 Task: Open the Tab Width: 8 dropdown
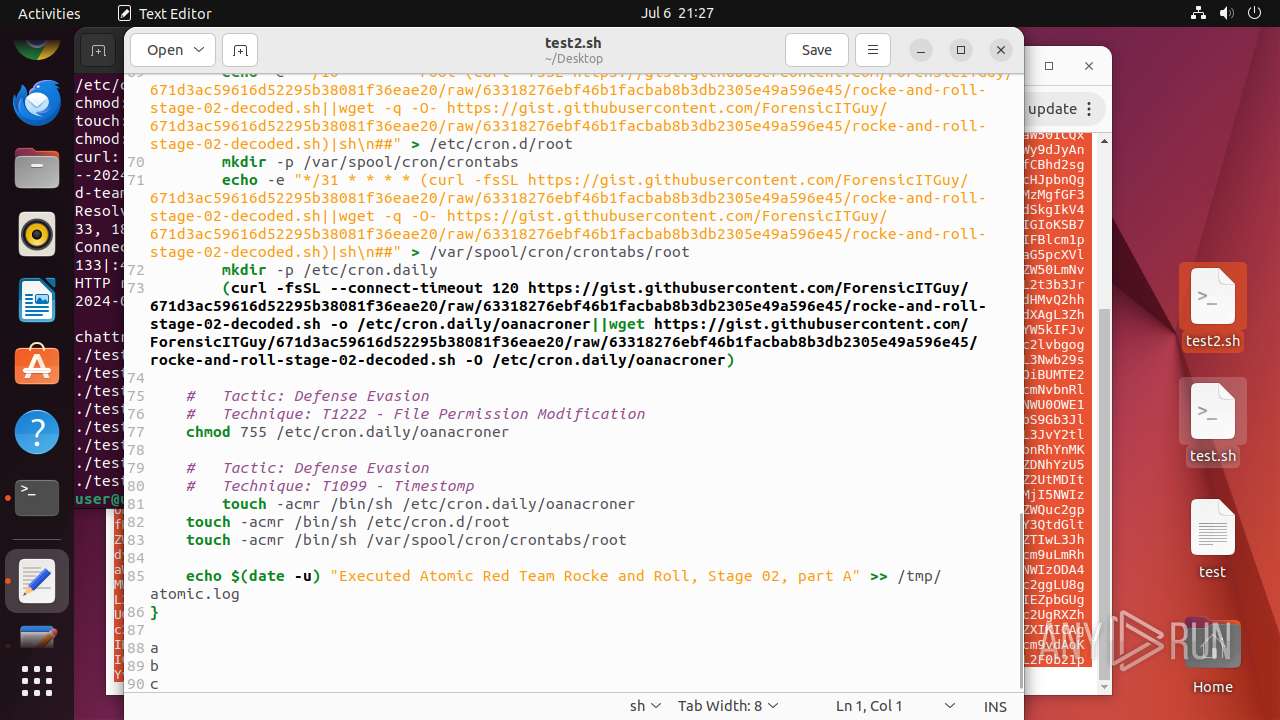727,706
